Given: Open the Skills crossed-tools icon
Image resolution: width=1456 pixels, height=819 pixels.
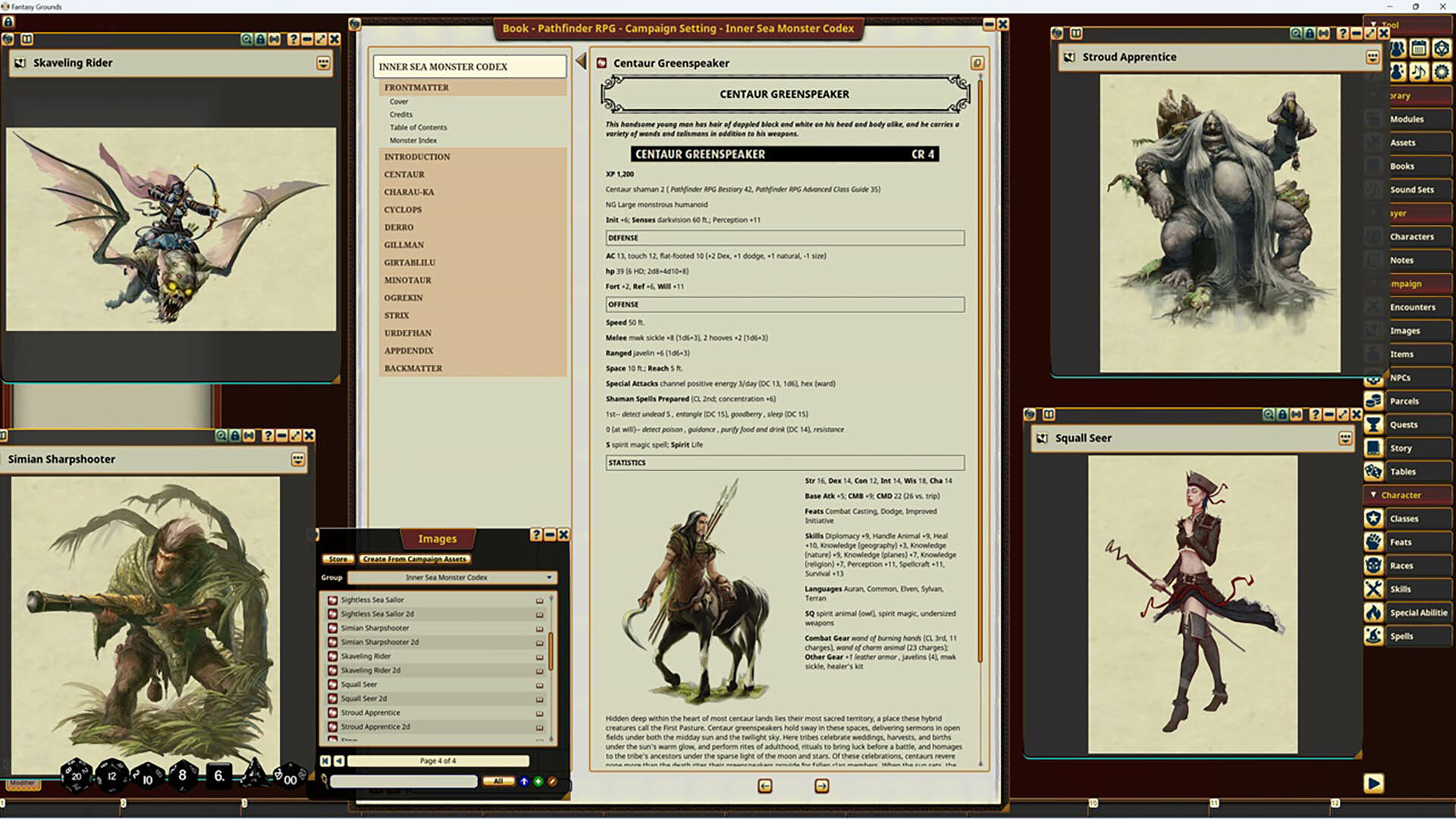Looking at the screenshot, I should (x=1373, y=588).
